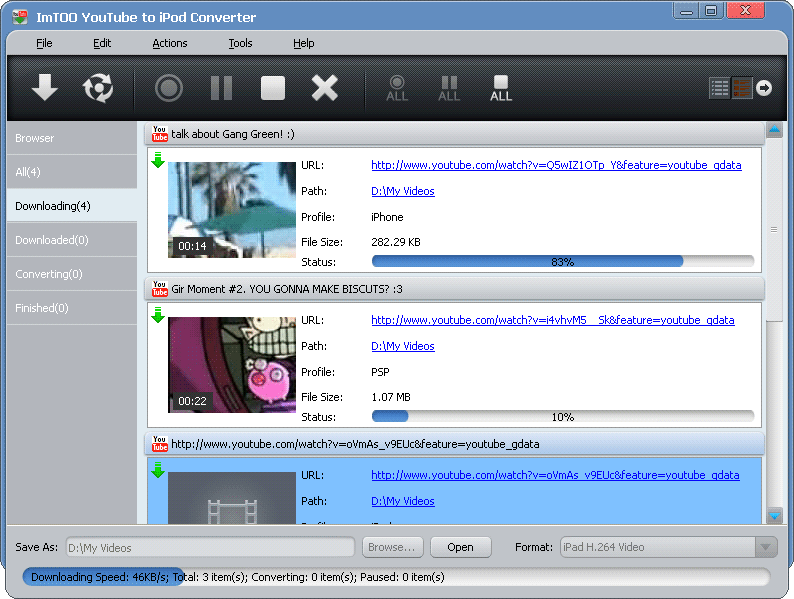The image size is (794, 599).
Task: Click YouTube icon beside Gir Moment #2
Action: click(x=160, y=289)
